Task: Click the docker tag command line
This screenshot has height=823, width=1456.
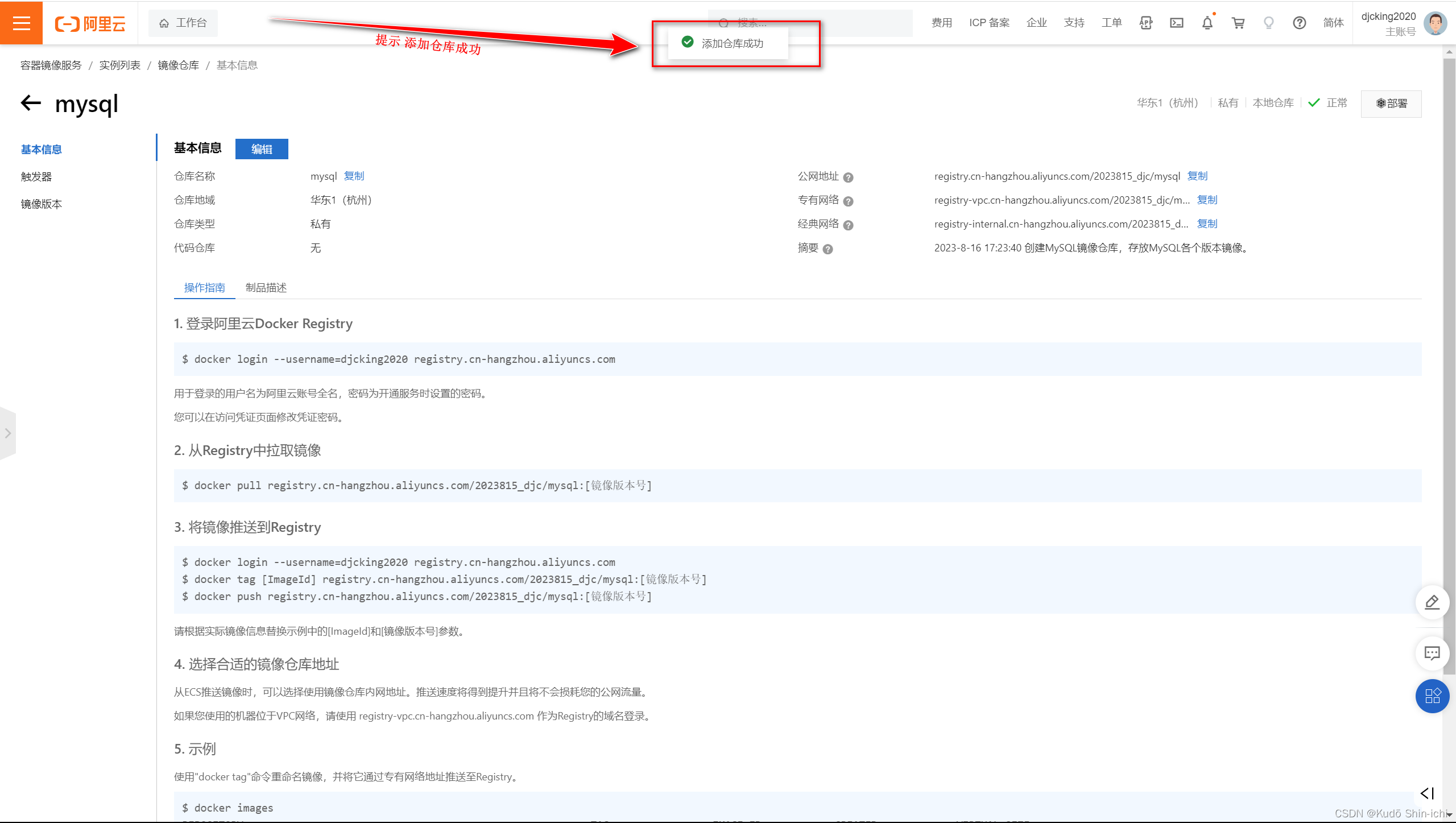Action: [444, 580]
